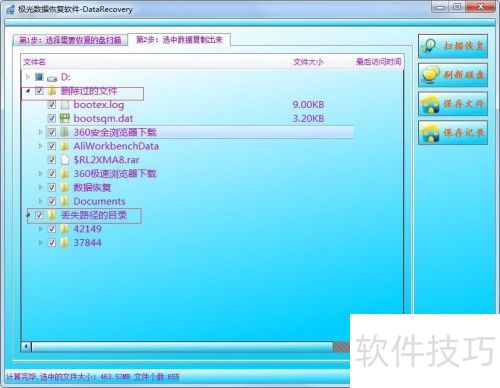Image resolution: width=500 pixels, height=388 pixels.
Task: Select the 第2步 copy data tab
Action: coord(179,40)
